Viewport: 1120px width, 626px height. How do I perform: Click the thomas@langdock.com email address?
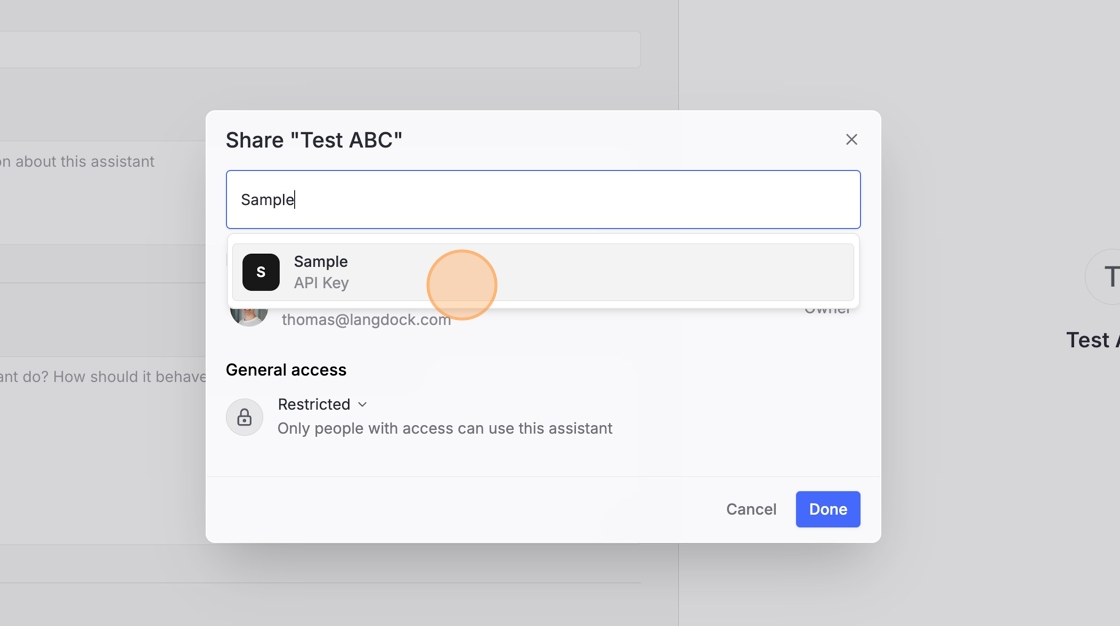tap(366, 319)
